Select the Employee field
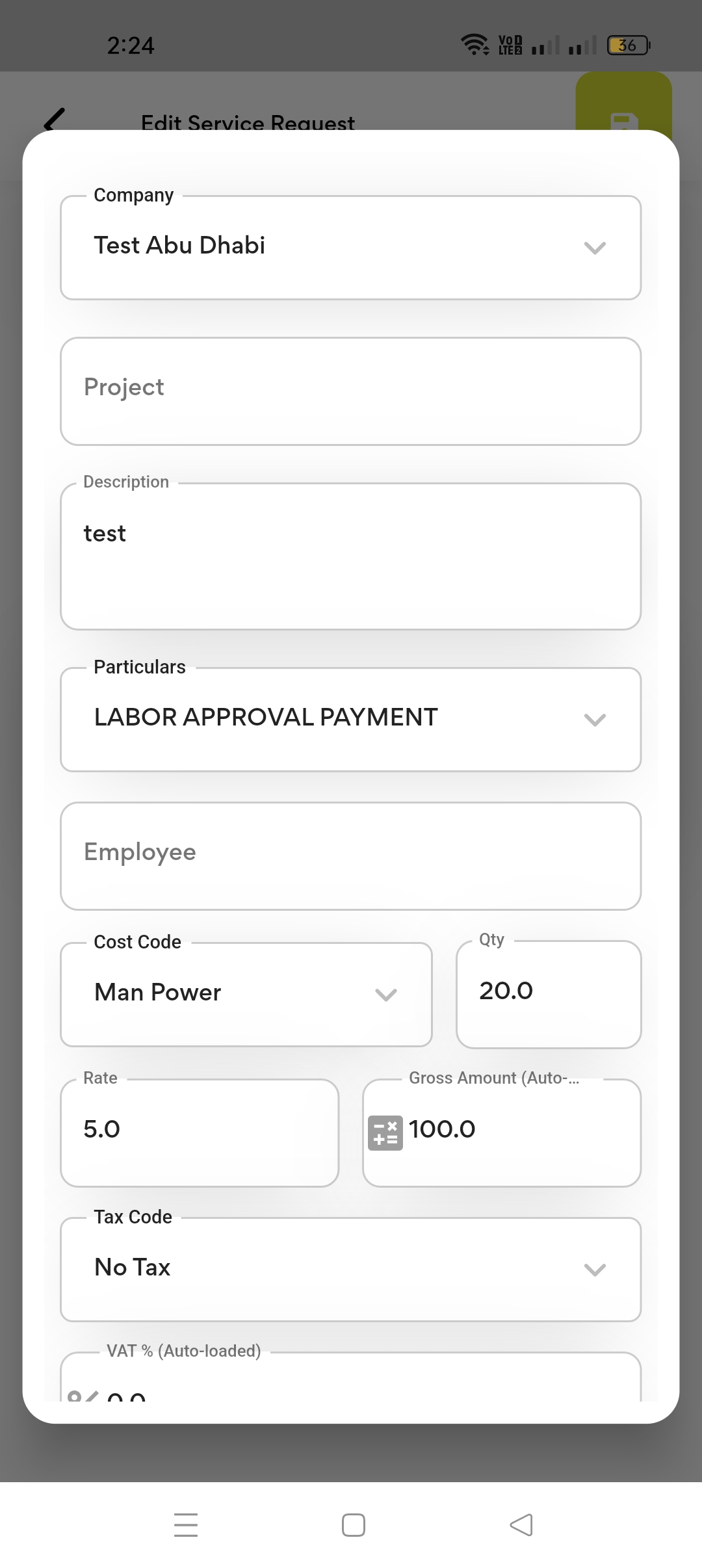This screenshot has height=1568, width=702. 350,856
